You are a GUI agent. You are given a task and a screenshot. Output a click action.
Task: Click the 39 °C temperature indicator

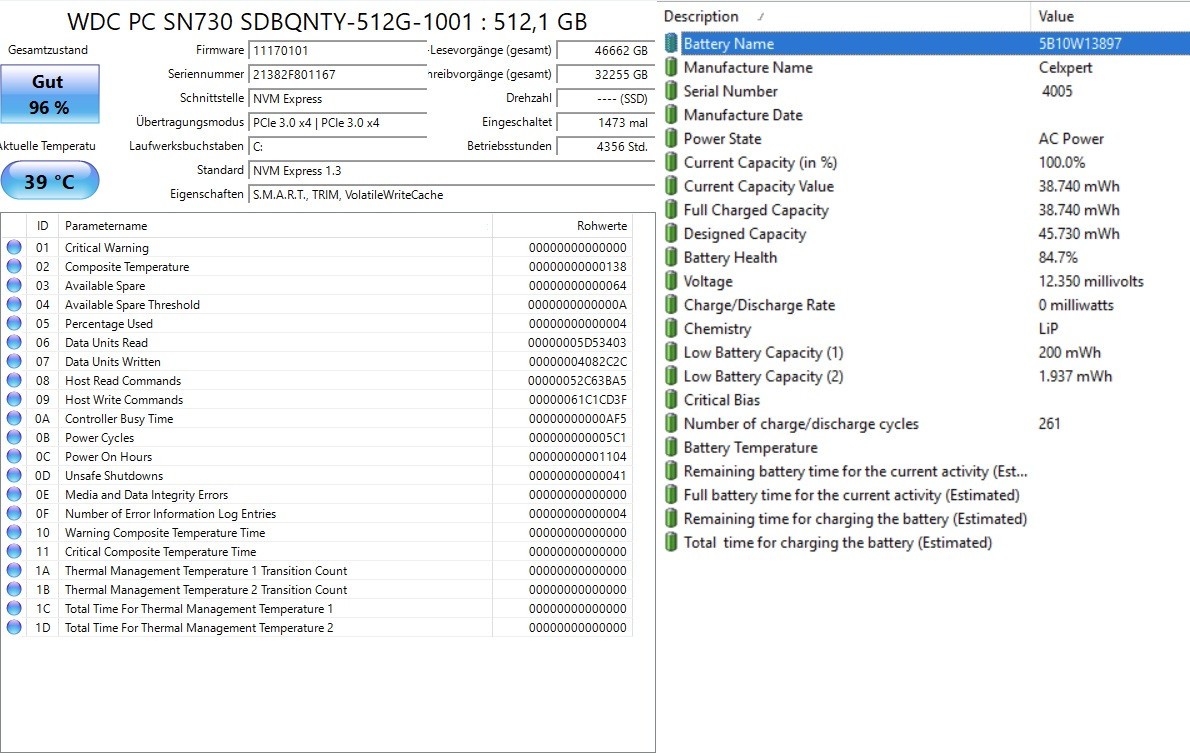pyautogui.click(x=49, y=181)
